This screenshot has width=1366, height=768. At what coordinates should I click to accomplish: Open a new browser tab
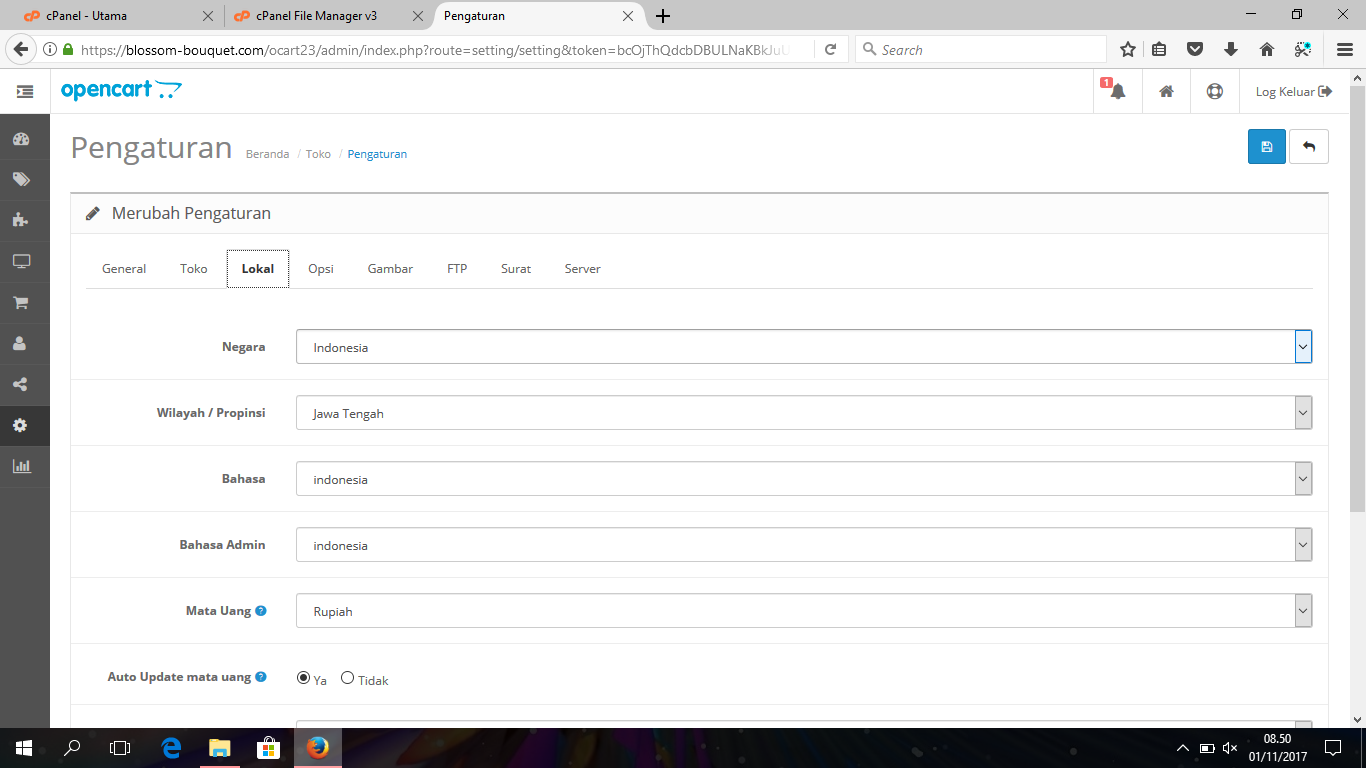coord(663,16)
